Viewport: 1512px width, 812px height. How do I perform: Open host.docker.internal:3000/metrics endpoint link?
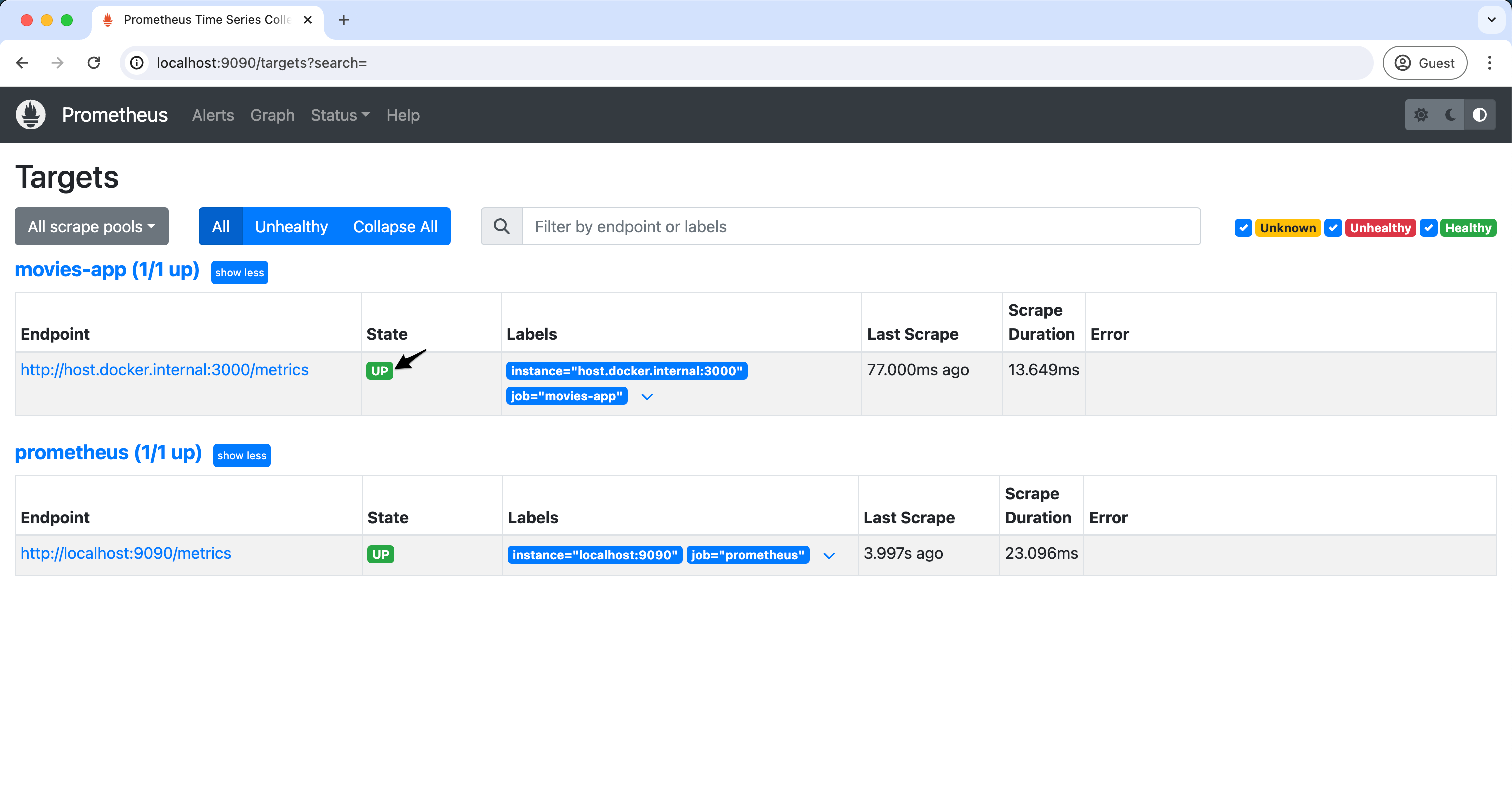[x=165, y=370]
